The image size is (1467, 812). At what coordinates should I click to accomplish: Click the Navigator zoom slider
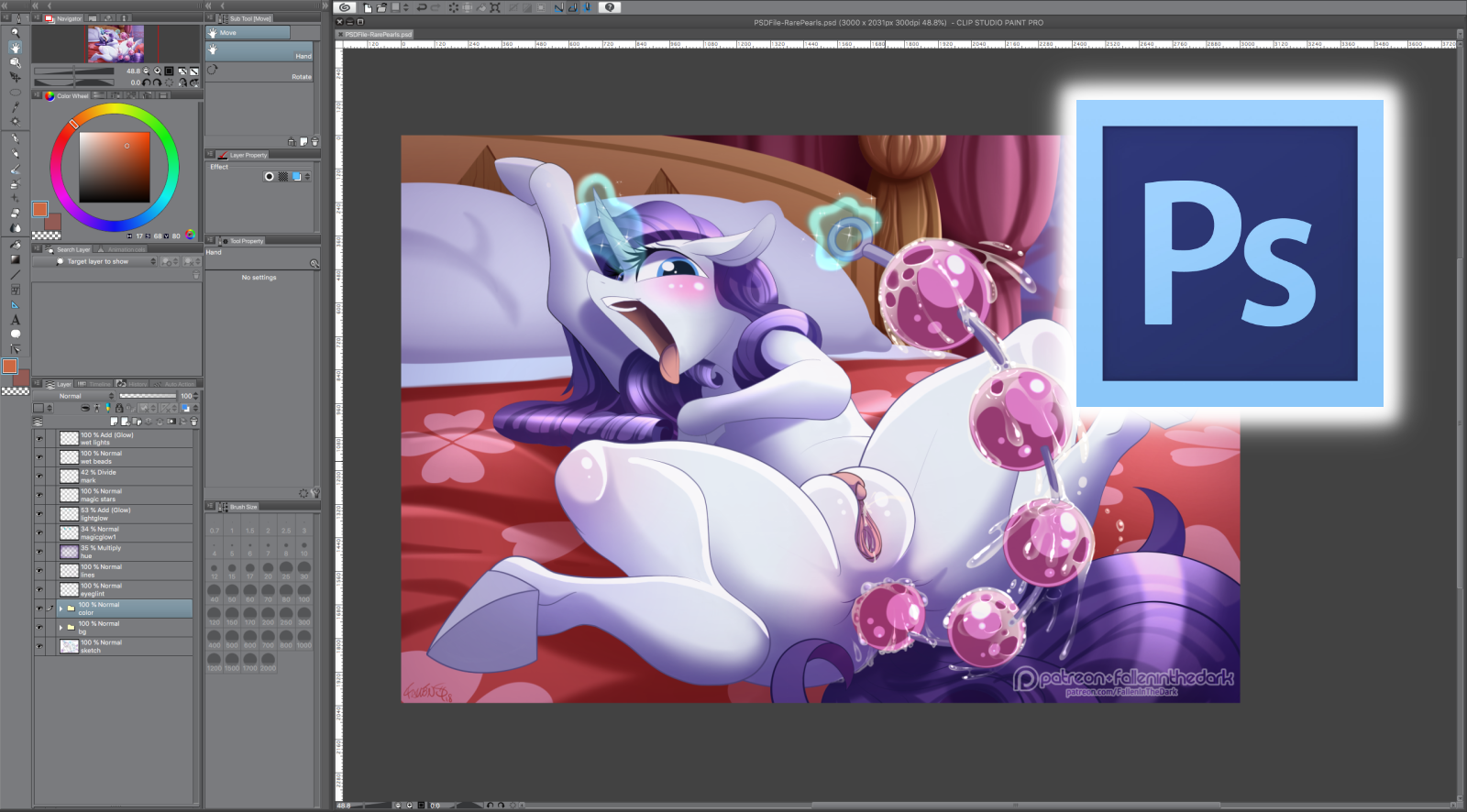point(74,71)
